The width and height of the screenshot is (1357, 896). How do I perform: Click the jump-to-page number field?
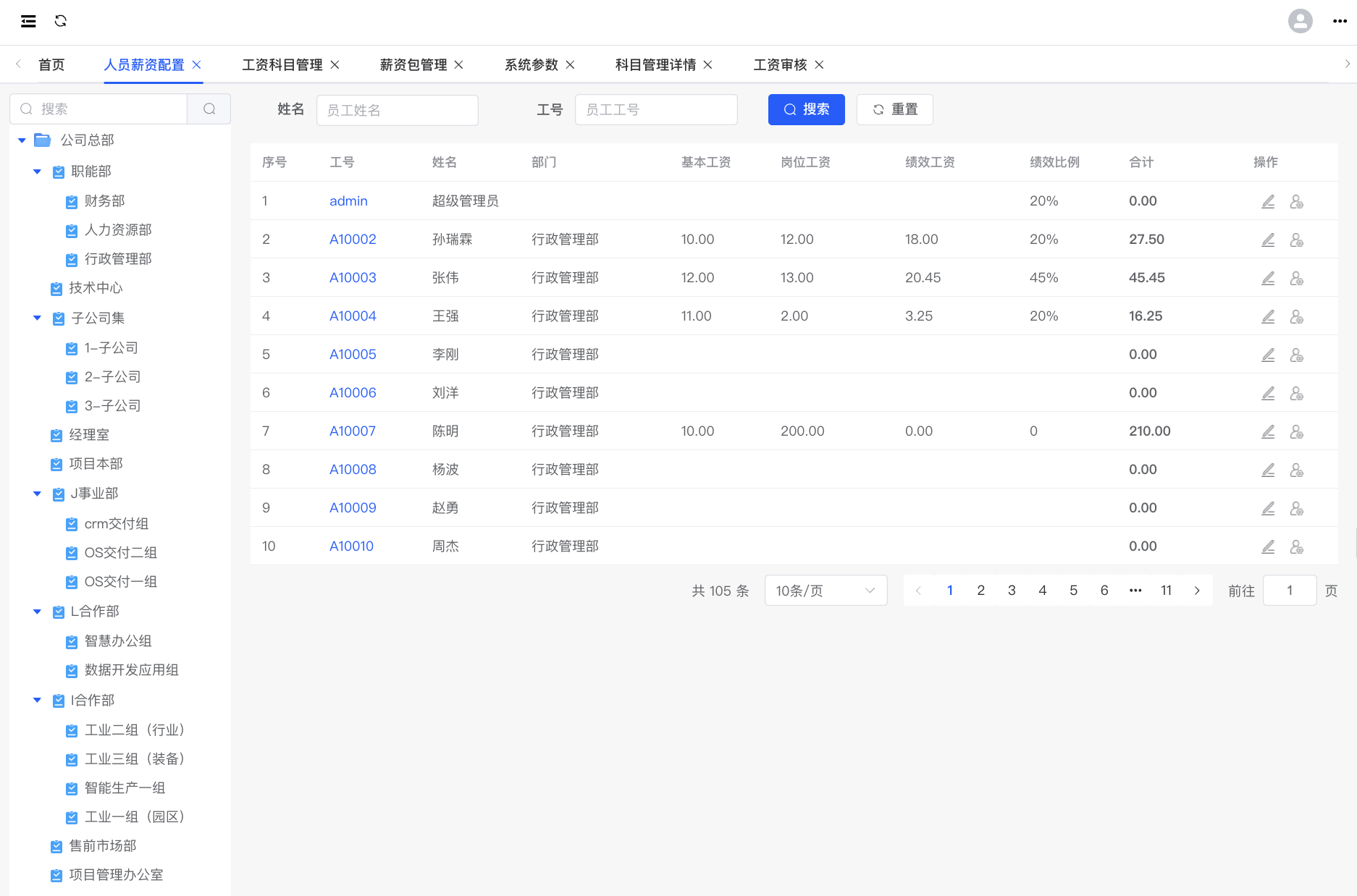click(1290, 591)
